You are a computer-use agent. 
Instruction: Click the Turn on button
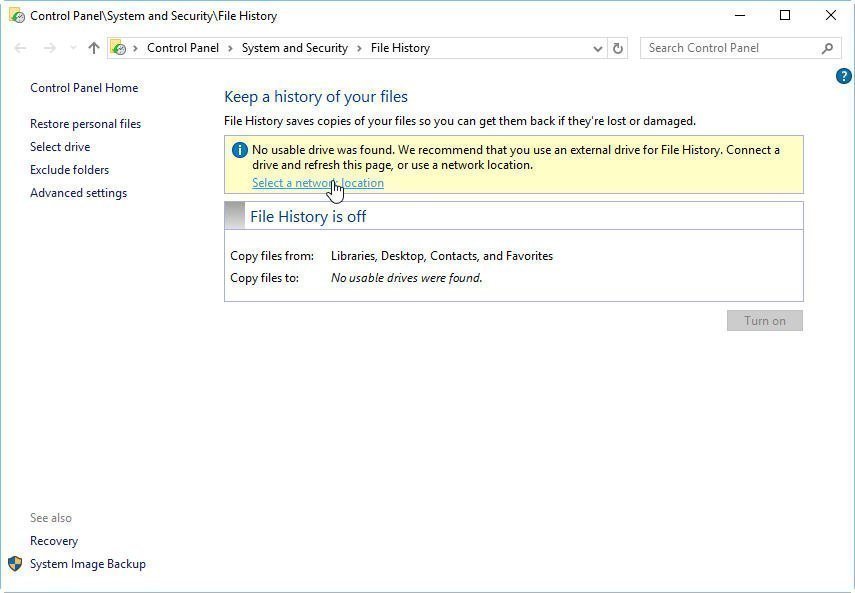764,321
